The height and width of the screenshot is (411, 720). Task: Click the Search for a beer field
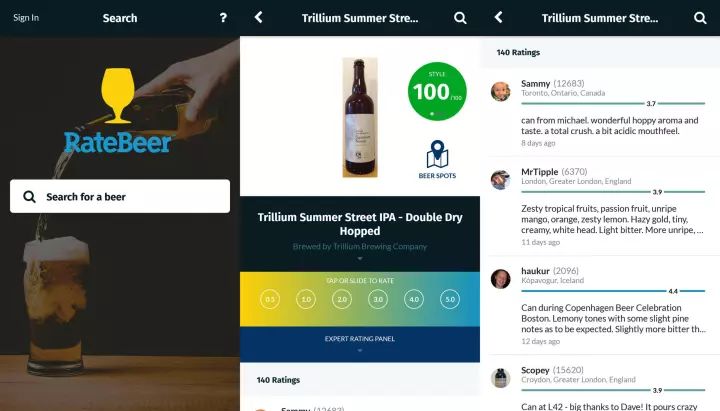point(120,197)
